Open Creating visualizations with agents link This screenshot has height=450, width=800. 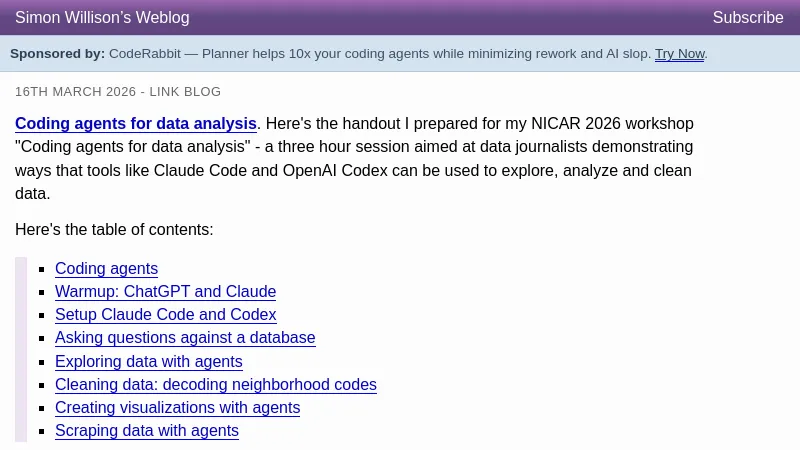pos(177,408)
